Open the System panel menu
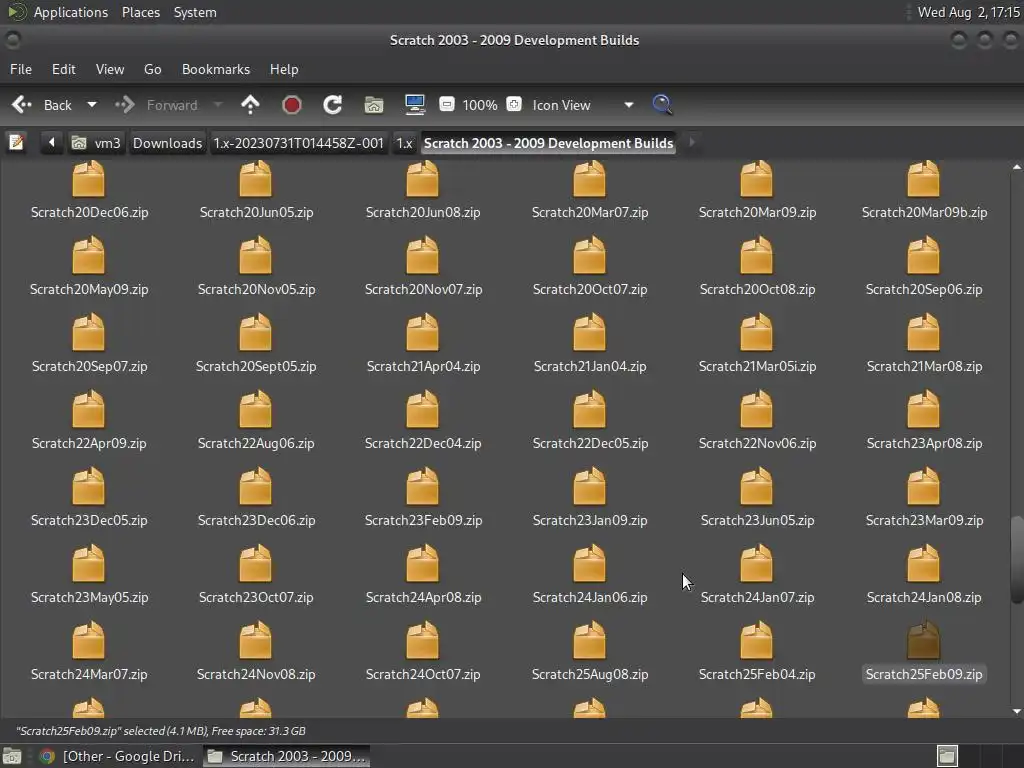Screen dimensions: 1024x768 [195, 12]
